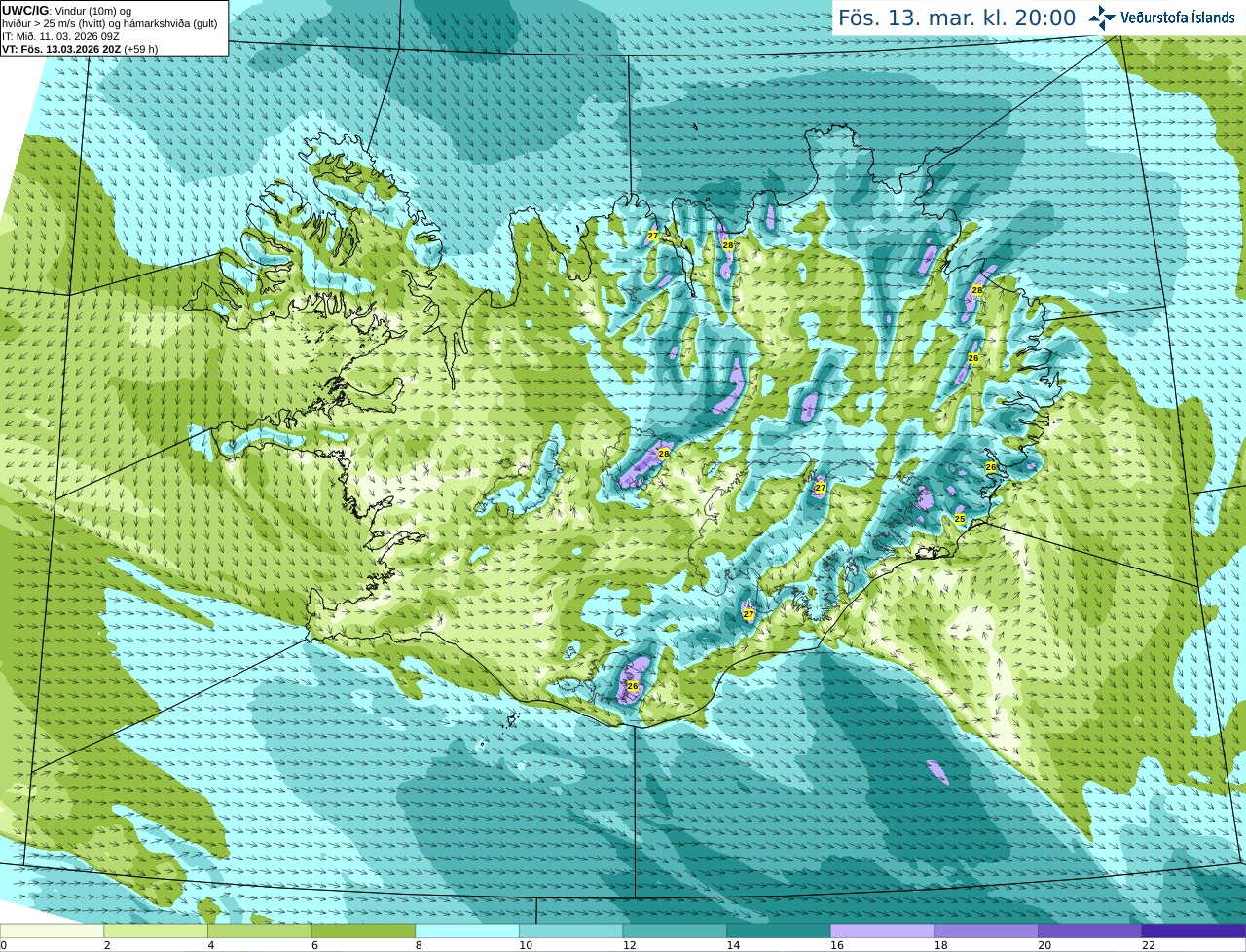Click the legend scale value 18
Image resolution: width=1246 pixels, height=952 pixels.
pos(941,945)
